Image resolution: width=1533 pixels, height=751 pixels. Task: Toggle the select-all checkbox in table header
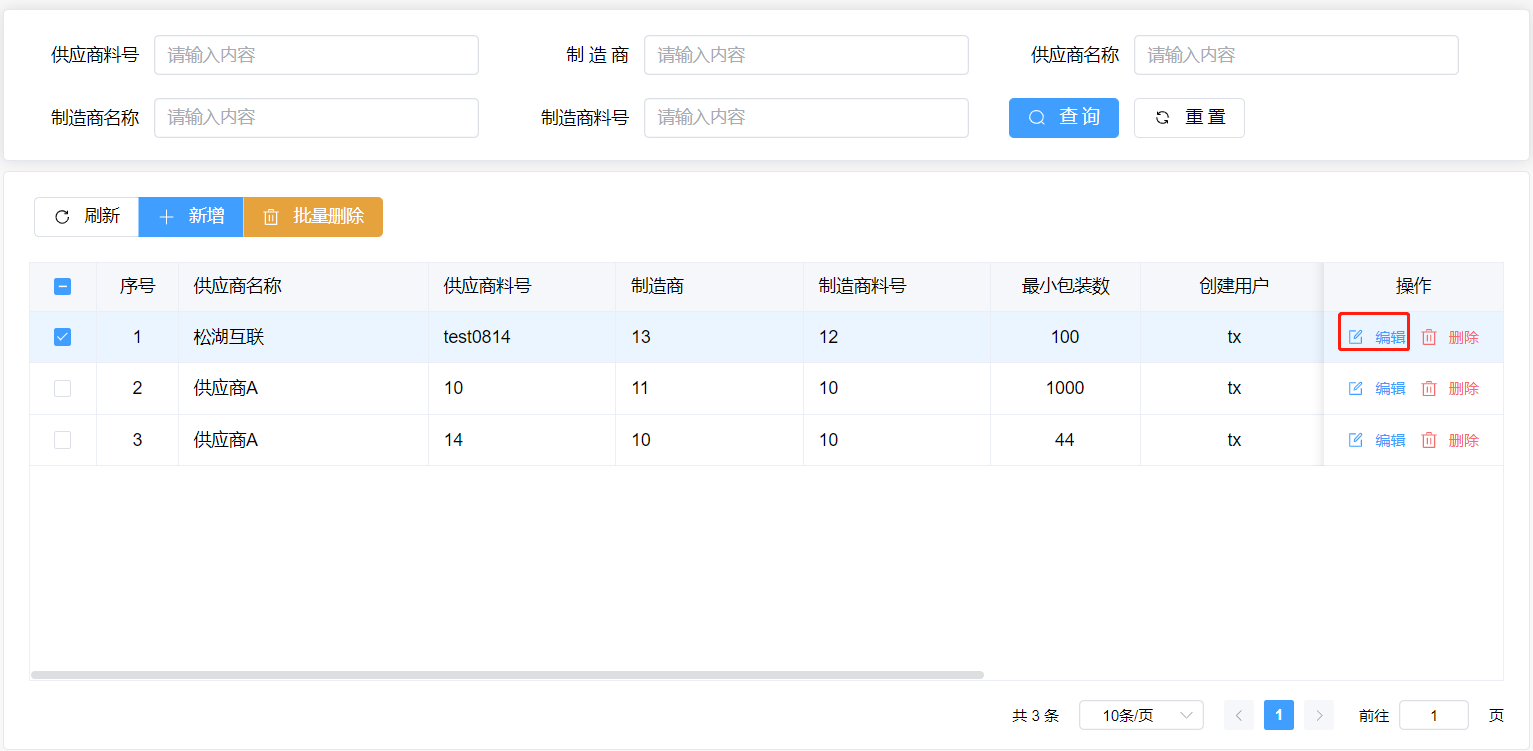62,286
